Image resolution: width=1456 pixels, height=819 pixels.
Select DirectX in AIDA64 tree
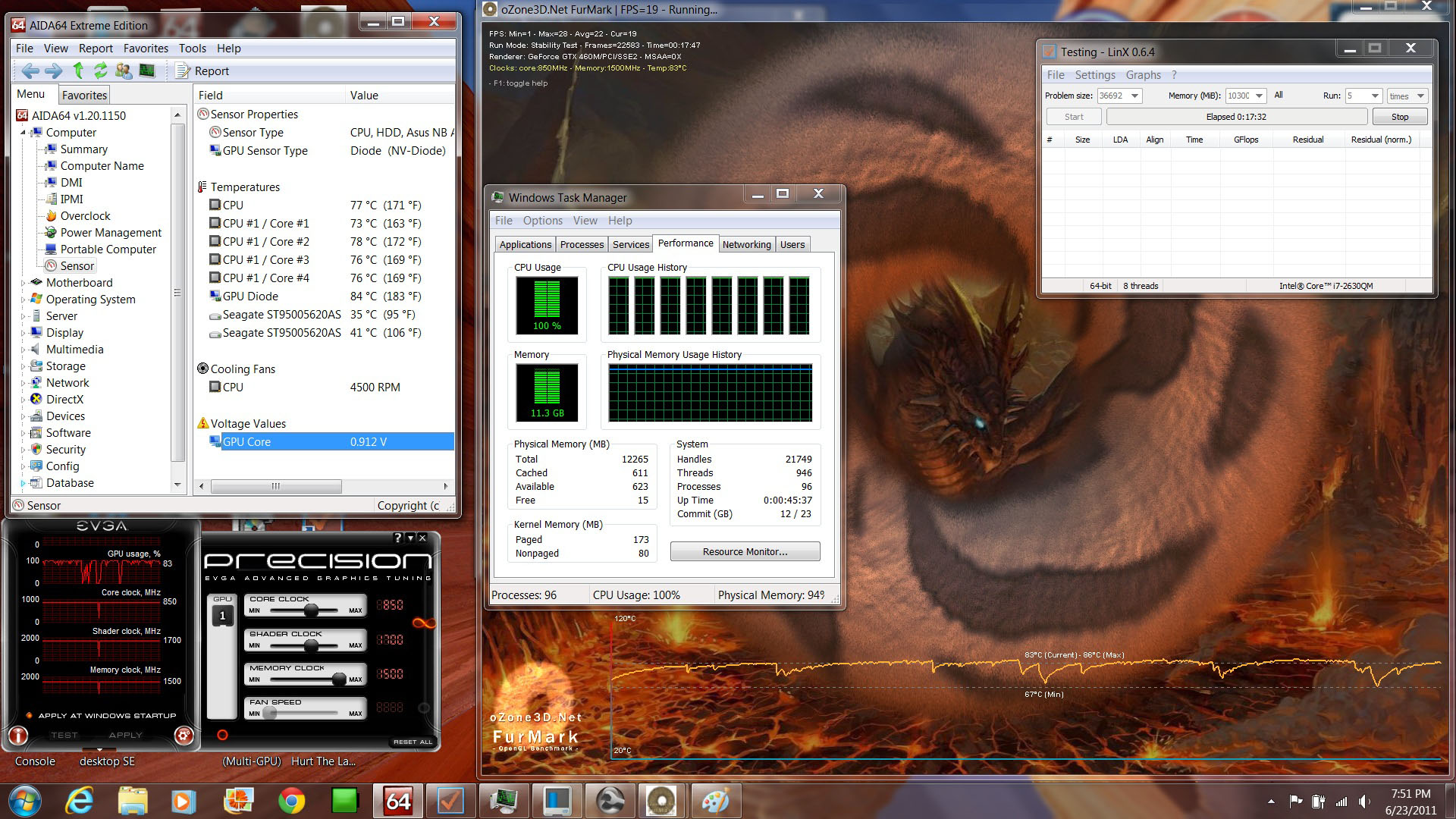64,400
